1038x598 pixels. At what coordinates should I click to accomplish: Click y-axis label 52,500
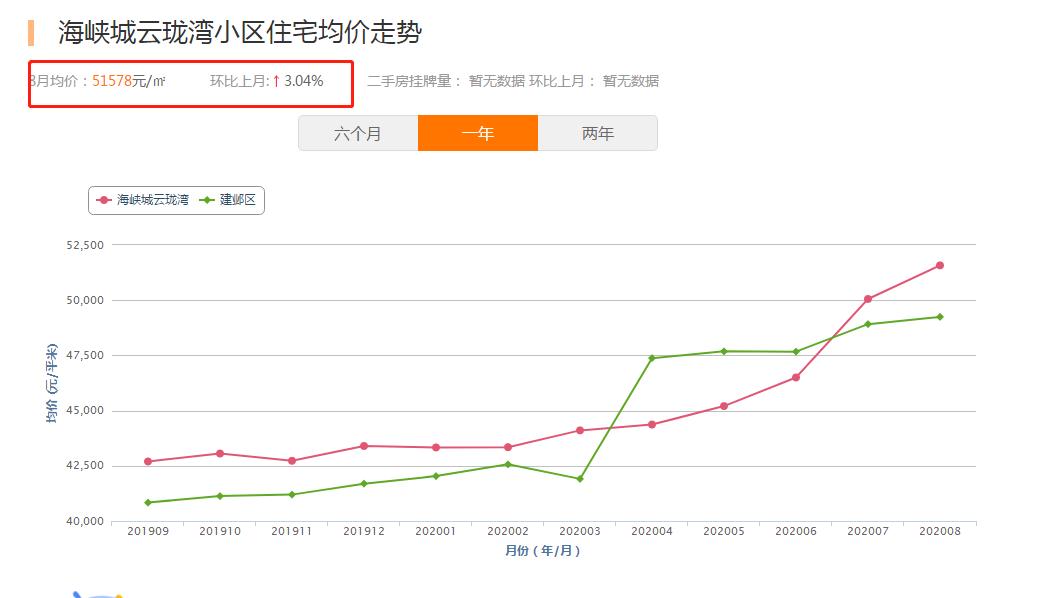click(x=85, y=245)
